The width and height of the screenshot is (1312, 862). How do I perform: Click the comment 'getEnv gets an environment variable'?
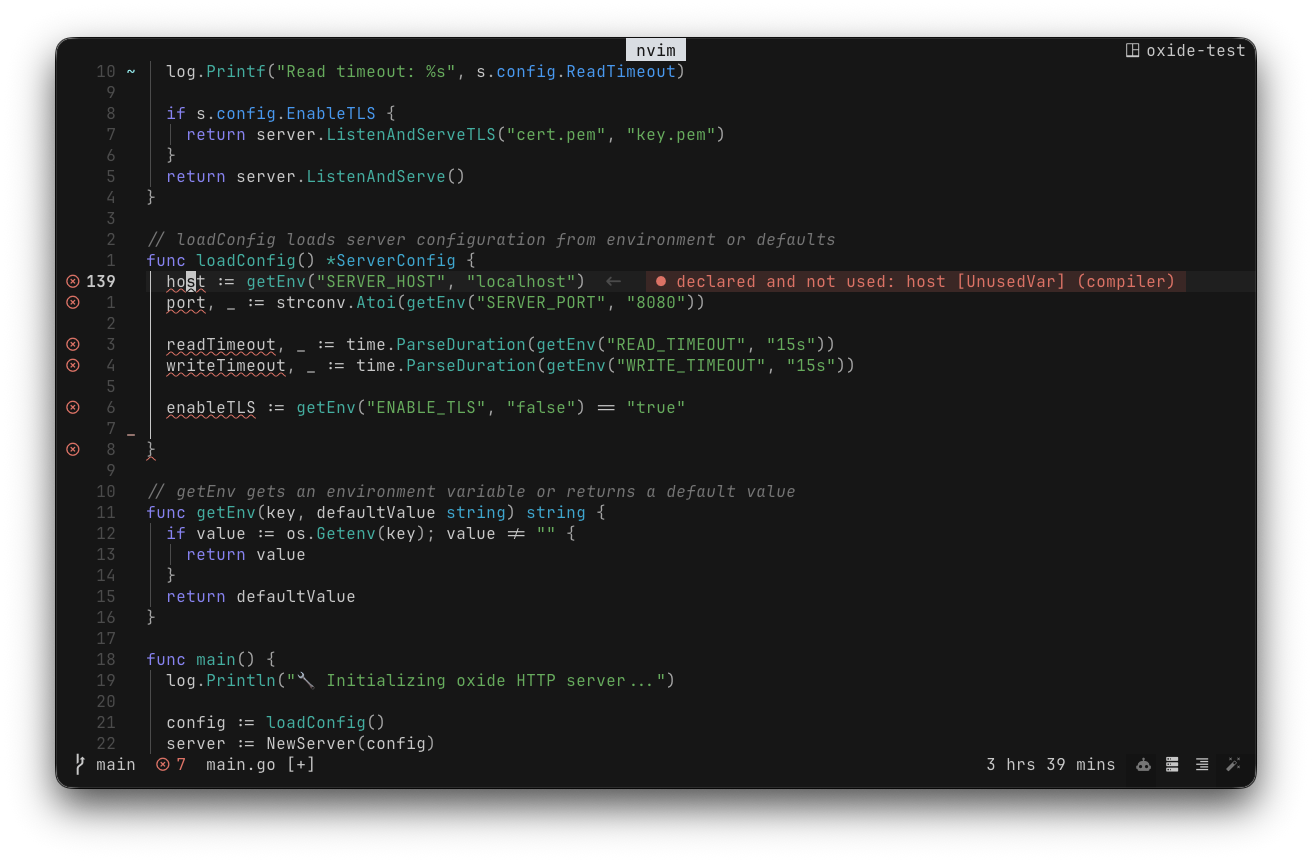click(x=471, y=492)
